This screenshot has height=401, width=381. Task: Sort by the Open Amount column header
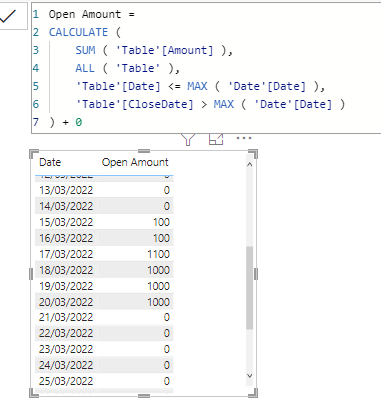tap(135, 162)
